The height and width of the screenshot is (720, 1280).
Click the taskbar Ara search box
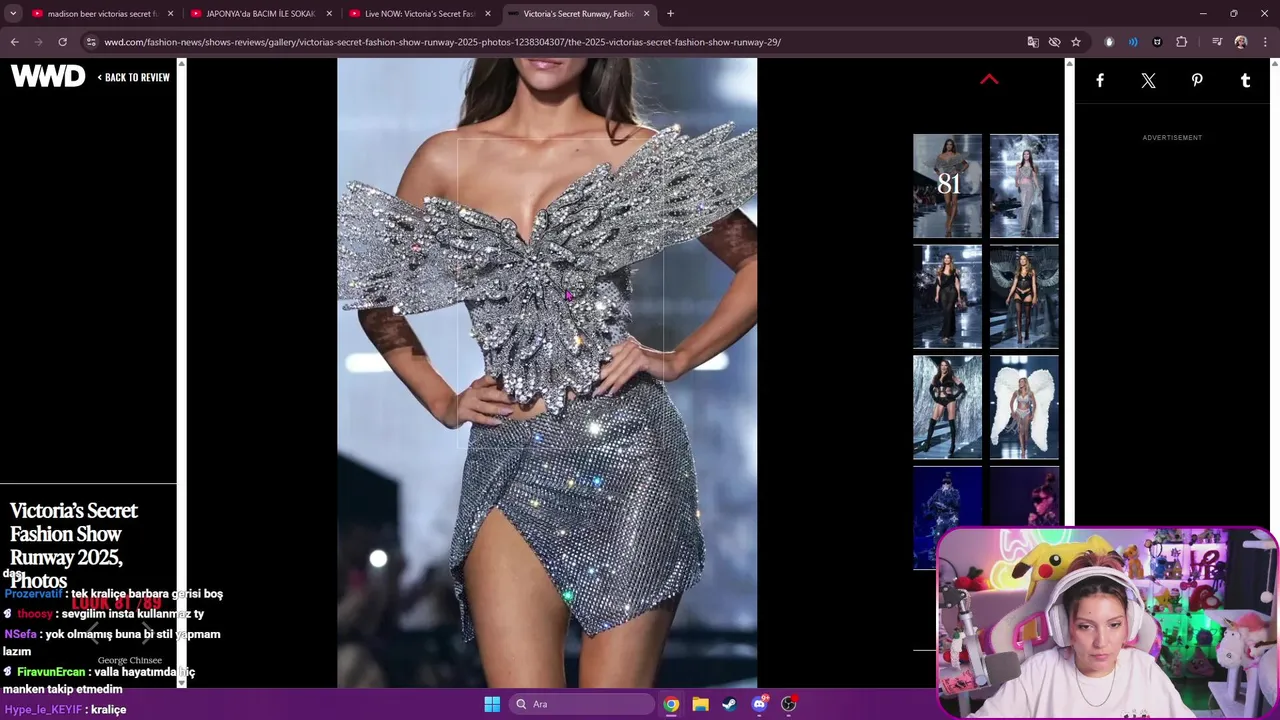[583, 704]
